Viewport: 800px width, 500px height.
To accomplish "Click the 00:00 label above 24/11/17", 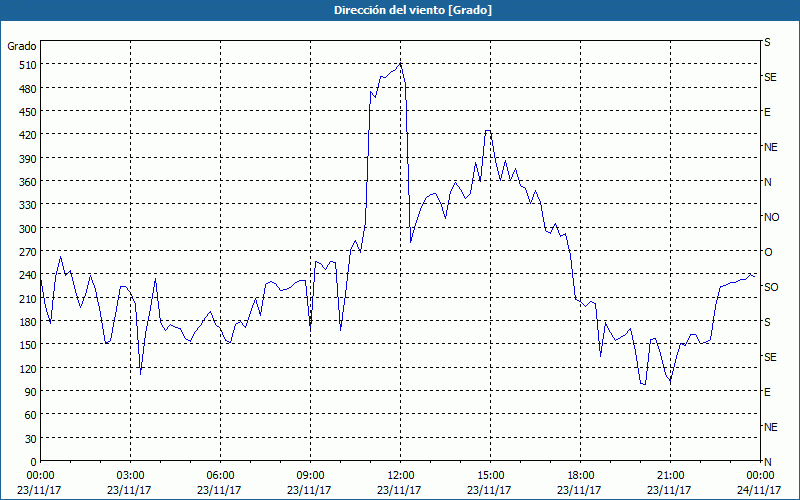I will pos(760,476).
